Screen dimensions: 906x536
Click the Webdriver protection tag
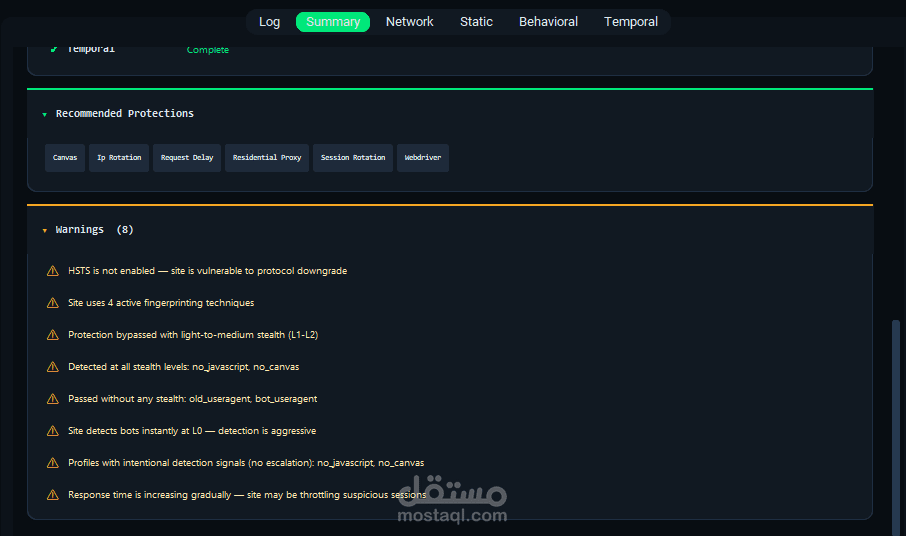[423, 158]
